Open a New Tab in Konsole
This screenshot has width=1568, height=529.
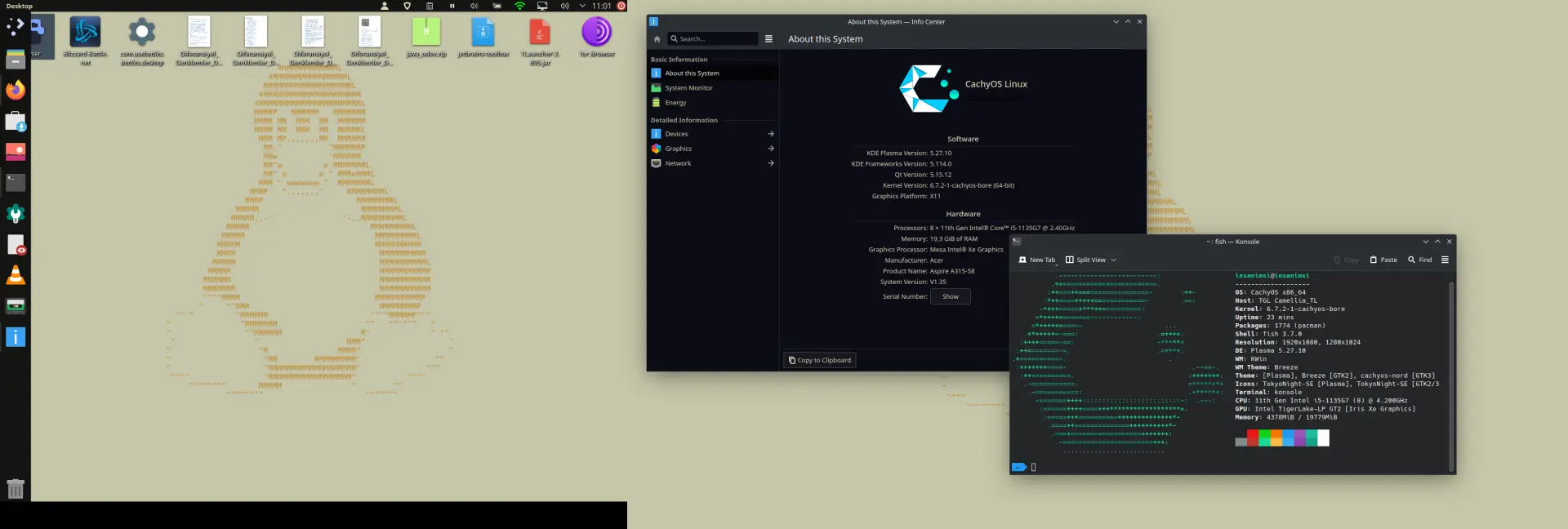coord(1037,260)
